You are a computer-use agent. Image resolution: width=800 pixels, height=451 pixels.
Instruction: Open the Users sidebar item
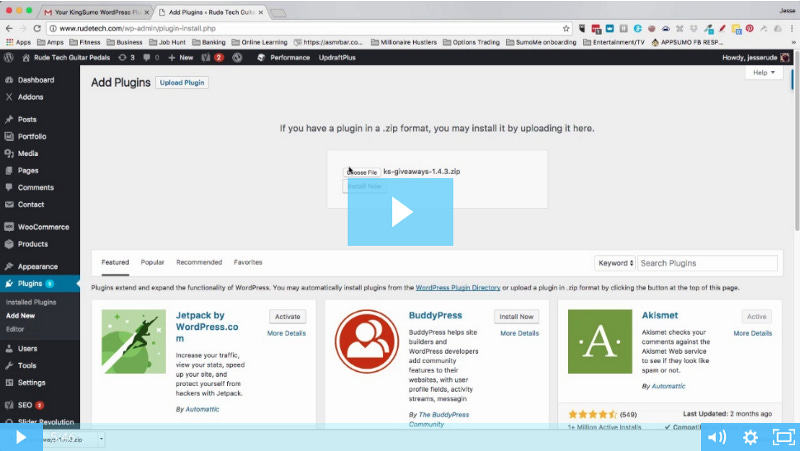(x=27, y=348)
